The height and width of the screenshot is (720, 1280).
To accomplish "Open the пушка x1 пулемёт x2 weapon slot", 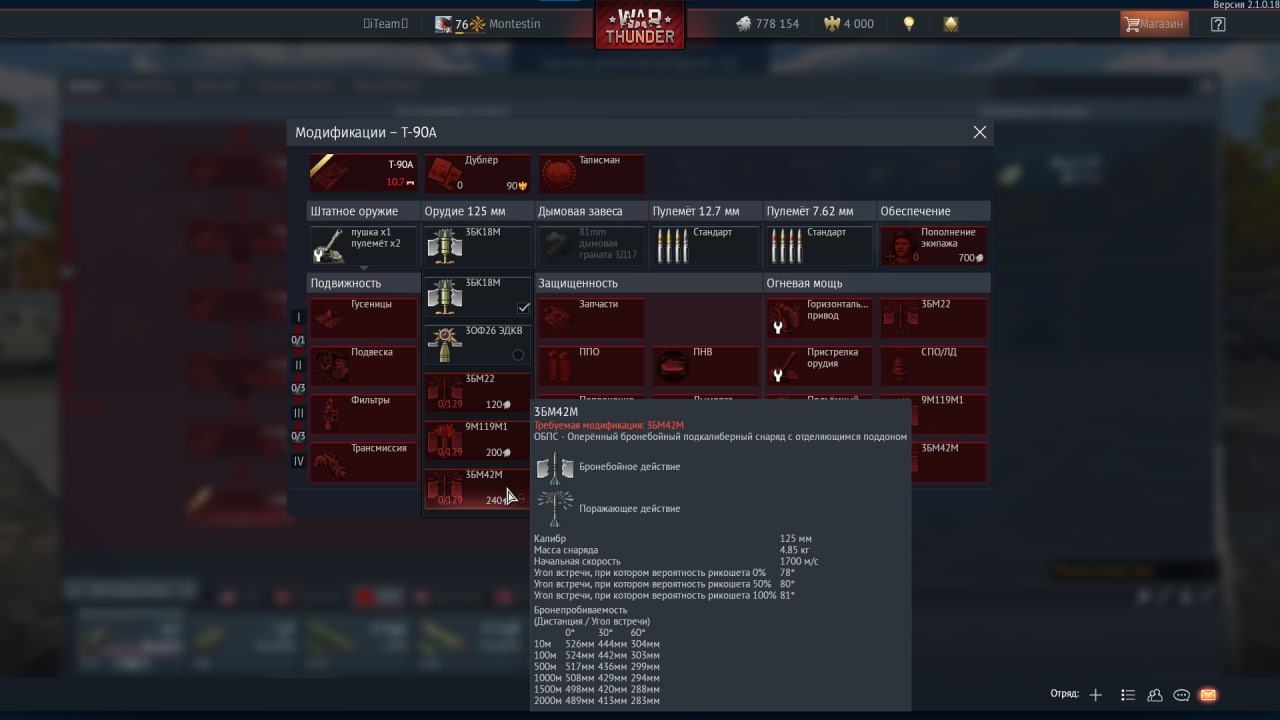I will tap(362, 245).
